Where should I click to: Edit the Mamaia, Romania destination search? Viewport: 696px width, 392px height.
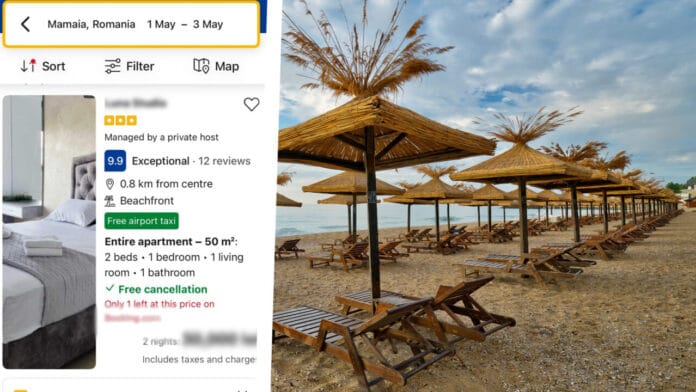pos(91,24)
